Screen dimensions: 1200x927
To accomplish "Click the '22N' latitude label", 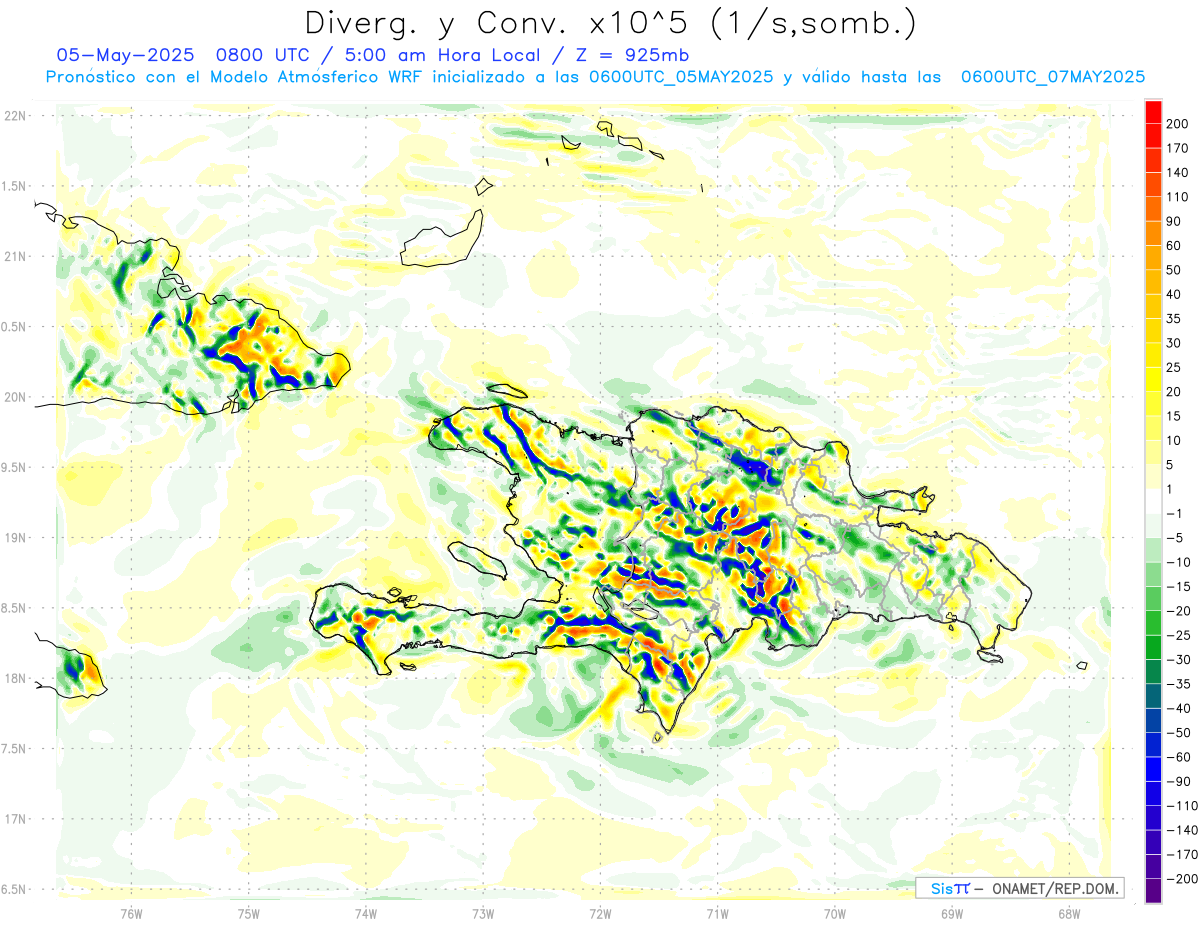I will [x=14, y=116].
